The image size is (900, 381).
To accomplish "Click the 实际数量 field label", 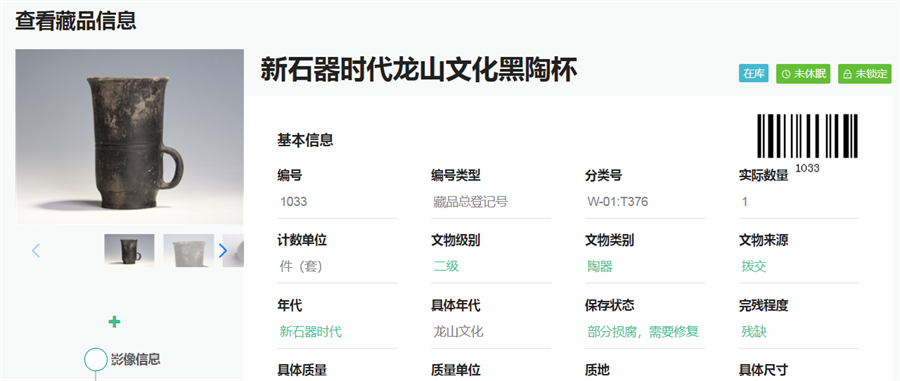I will pos(763,176).
